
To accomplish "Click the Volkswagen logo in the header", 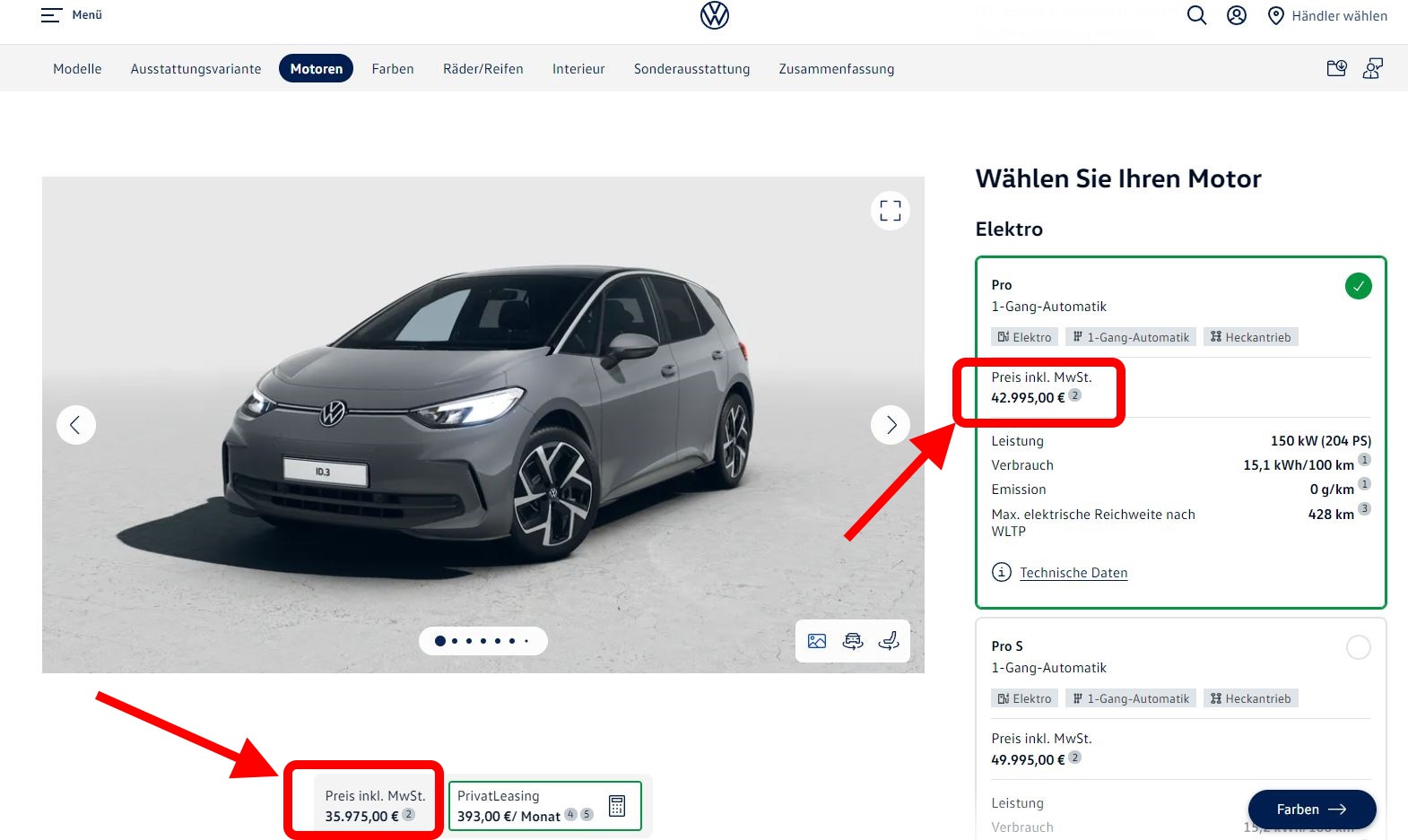I will point(715,15).
